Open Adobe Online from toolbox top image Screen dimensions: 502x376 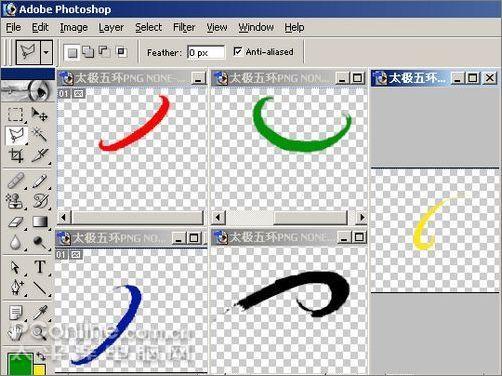[x=28, y=91]
